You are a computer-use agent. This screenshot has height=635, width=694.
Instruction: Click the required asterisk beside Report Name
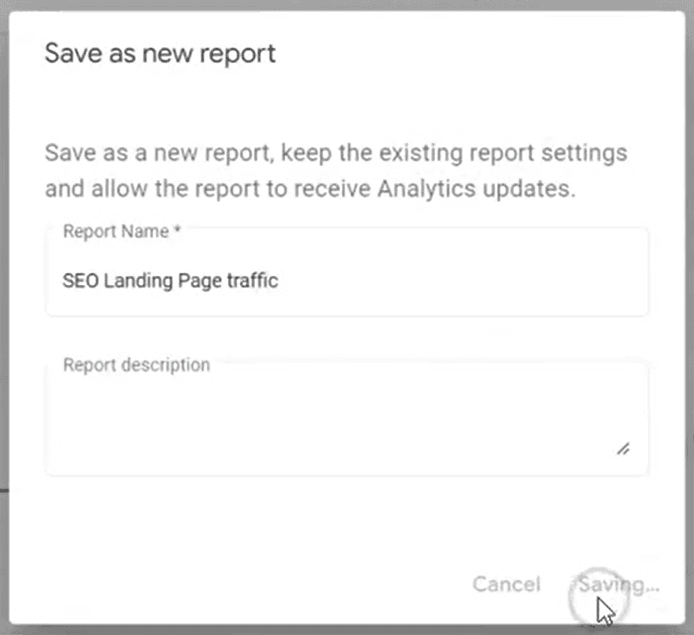coord(177,229)
